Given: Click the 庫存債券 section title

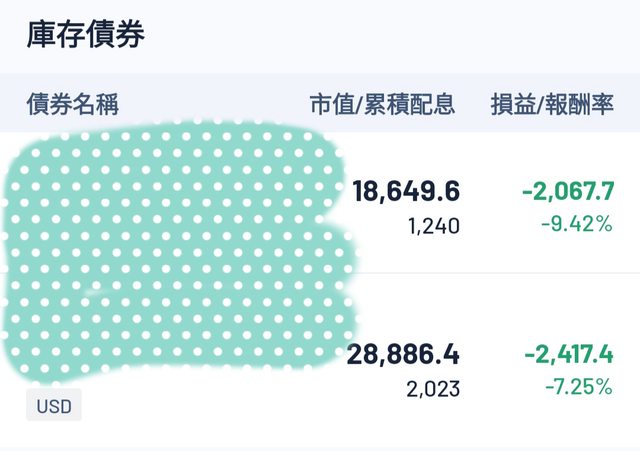Looking at the screenshot, I should 86,36.
